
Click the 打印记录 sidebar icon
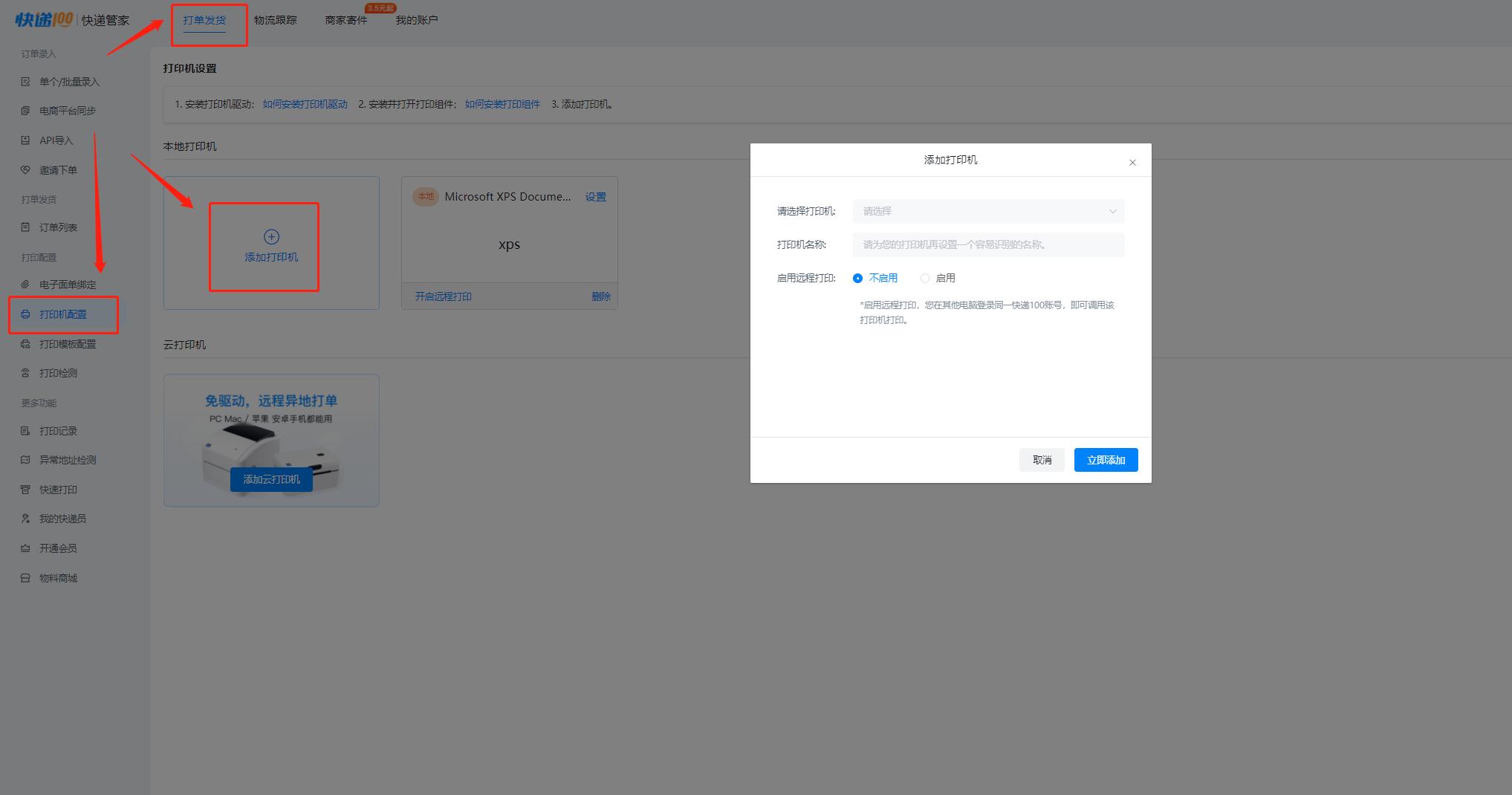click(x=25, y=431)
